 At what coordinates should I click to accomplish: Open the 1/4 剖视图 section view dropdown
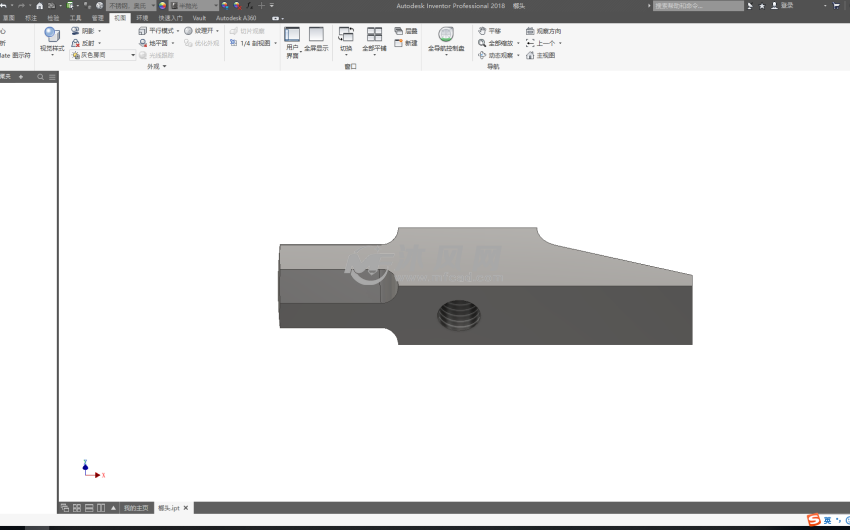pos(276,43)
